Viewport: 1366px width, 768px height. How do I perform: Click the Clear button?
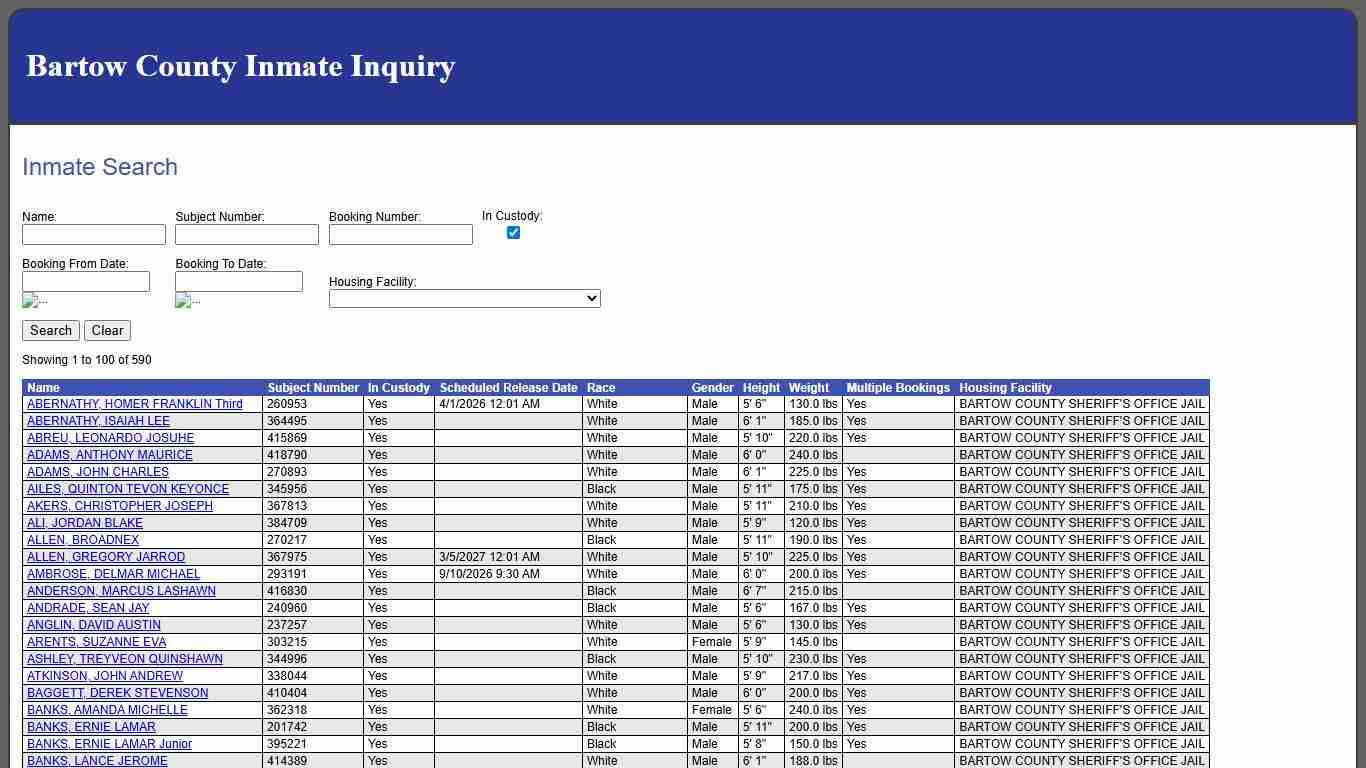coord(107,330)
